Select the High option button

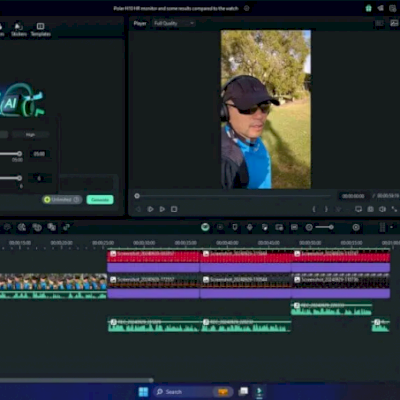30,135
